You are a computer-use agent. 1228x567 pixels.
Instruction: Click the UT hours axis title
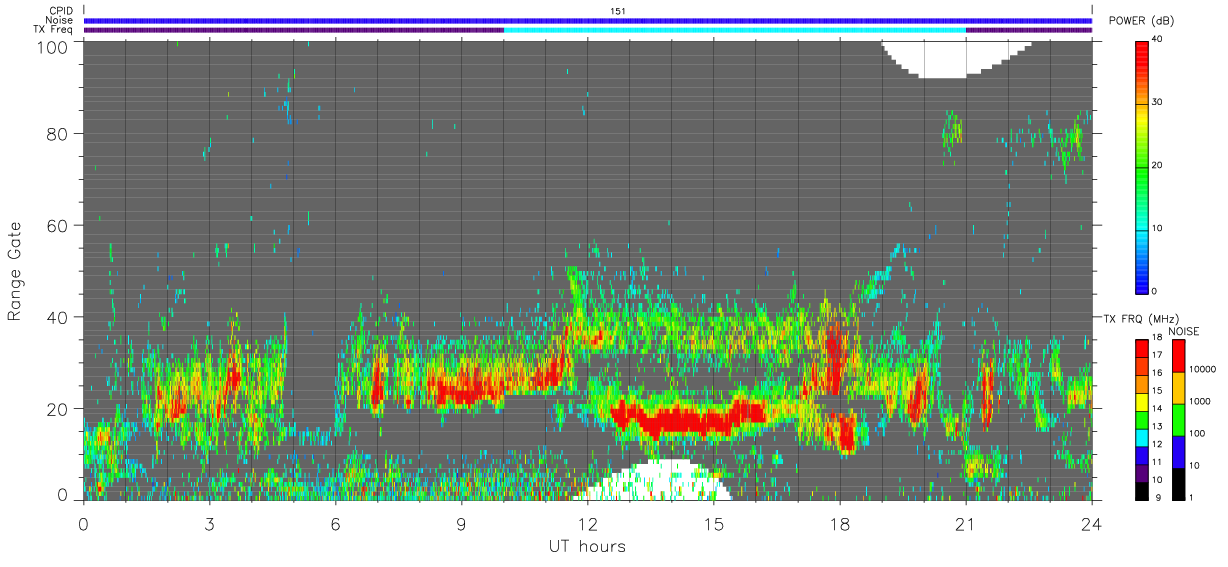coord(587,547)
